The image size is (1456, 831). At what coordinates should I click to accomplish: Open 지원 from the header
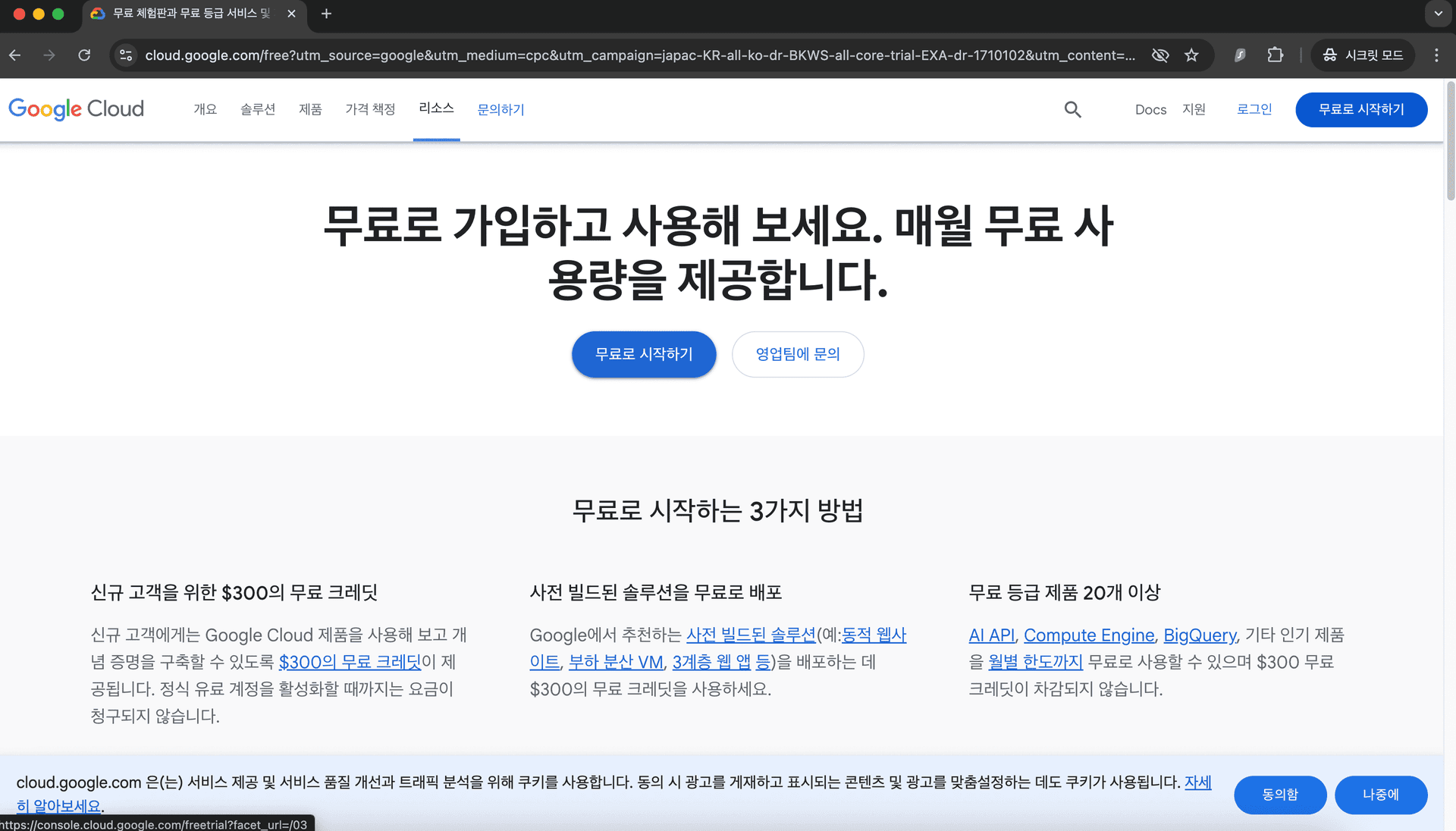pyautogui.click(x=1194, y=109)
